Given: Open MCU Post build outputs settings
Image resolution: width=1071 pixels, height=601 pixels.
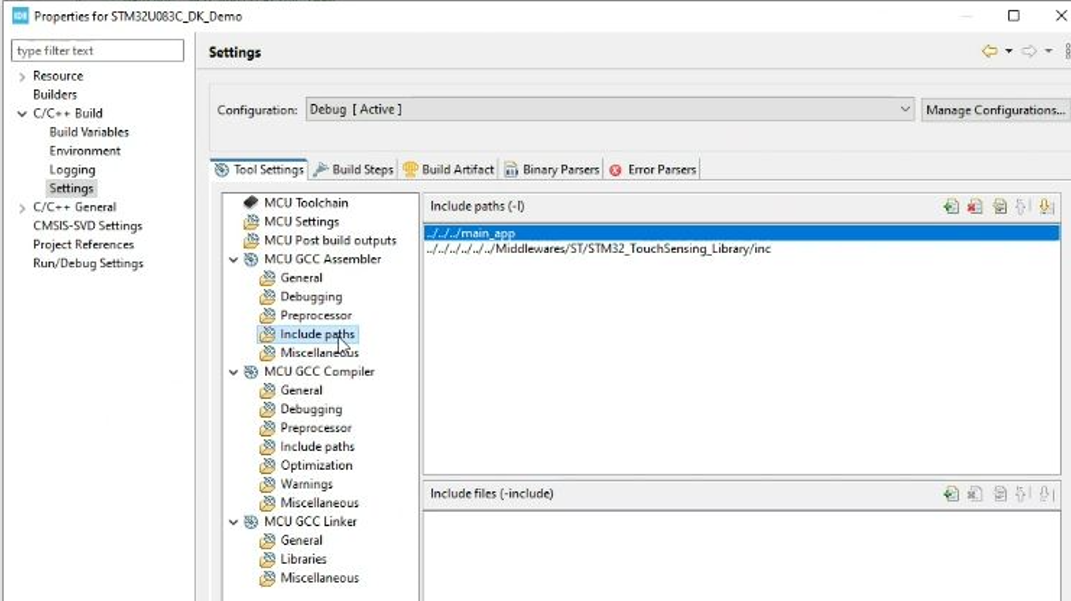Looking at the screenshot, I should (x=330, y=240).
